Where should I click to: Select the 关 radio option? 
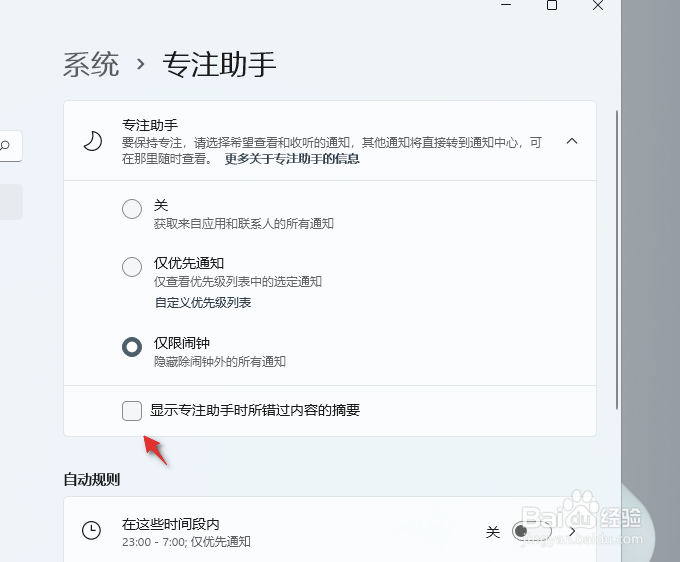click(132, 209)
